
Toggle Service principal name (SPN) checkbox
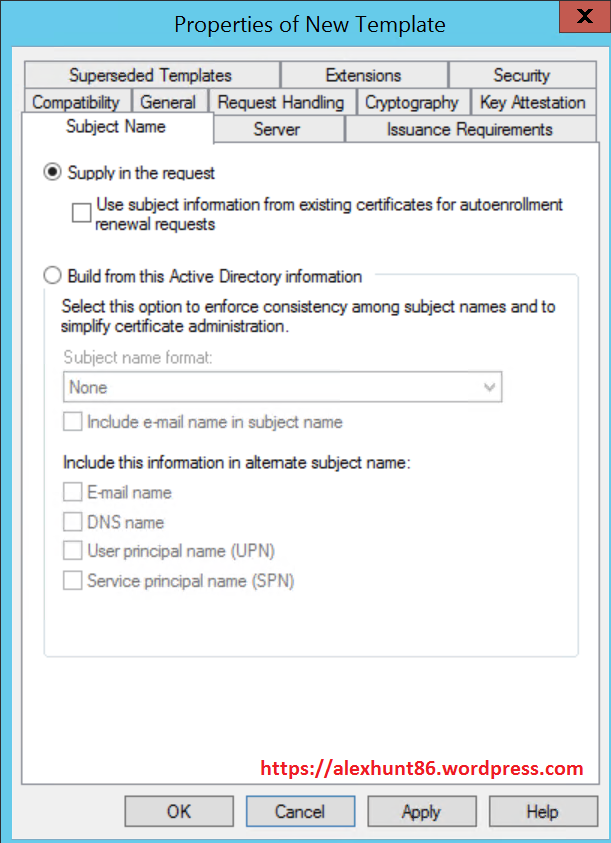[73, 580]
